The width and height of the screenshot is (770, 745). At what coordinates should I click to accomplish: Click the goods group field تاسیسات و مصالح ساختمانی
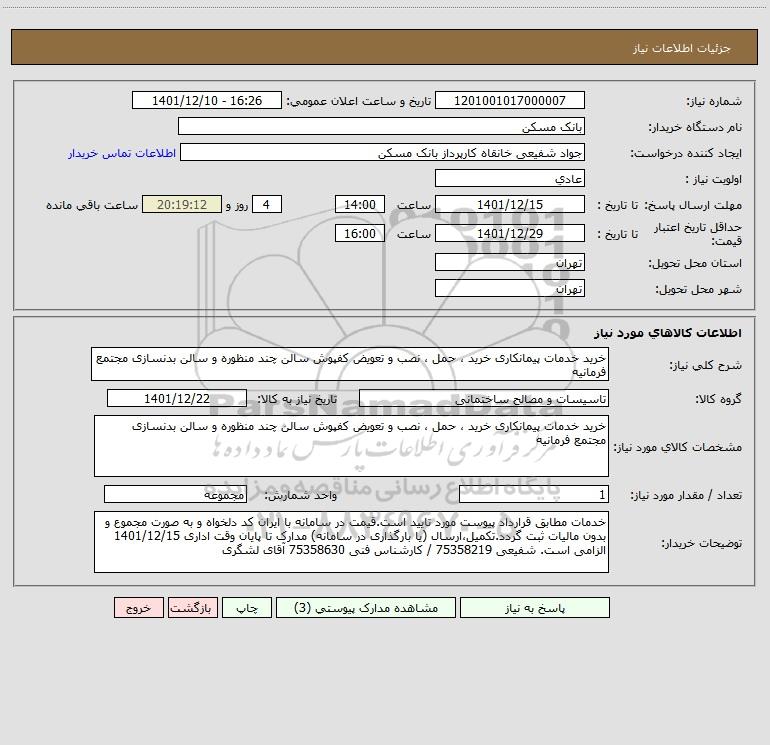pyautogui.click(x=484, y=398)
